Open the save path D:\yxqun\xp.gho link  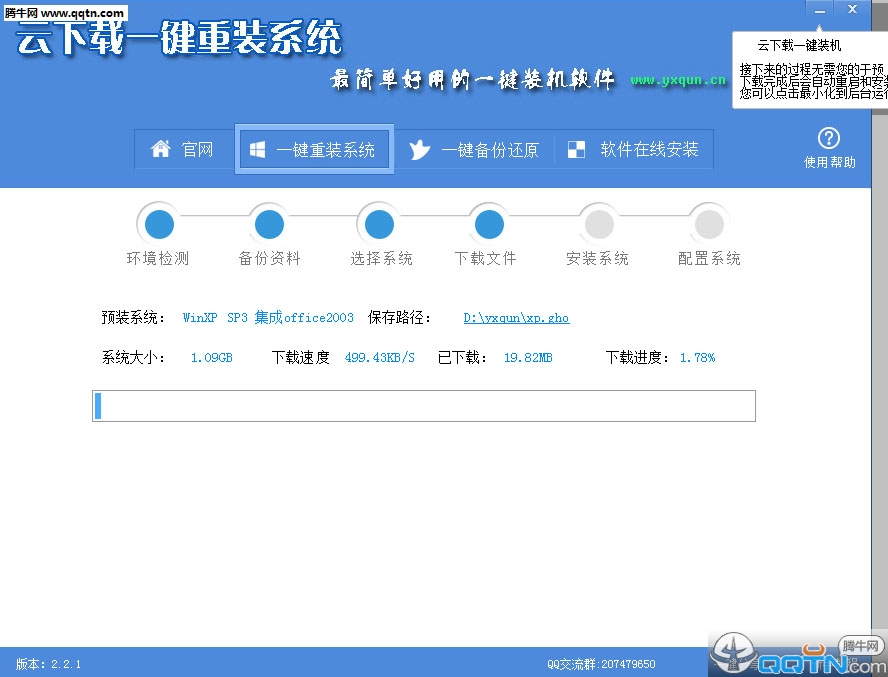pos(516,318)
